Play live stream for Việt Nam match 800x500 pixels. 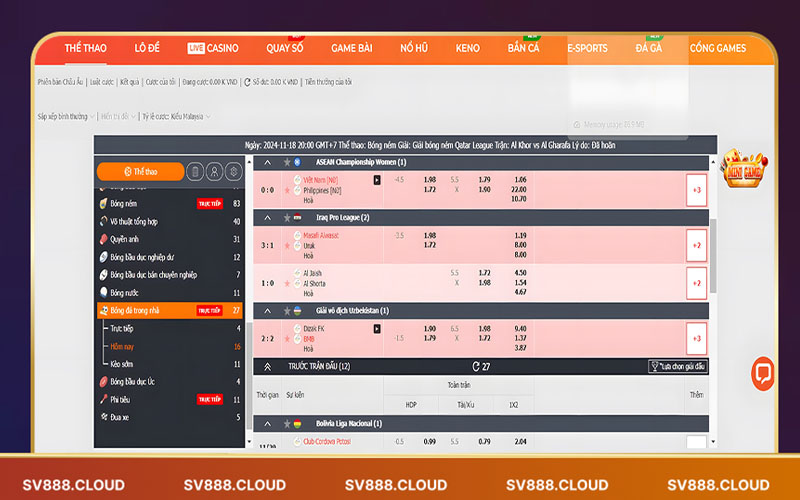(377, 180)
